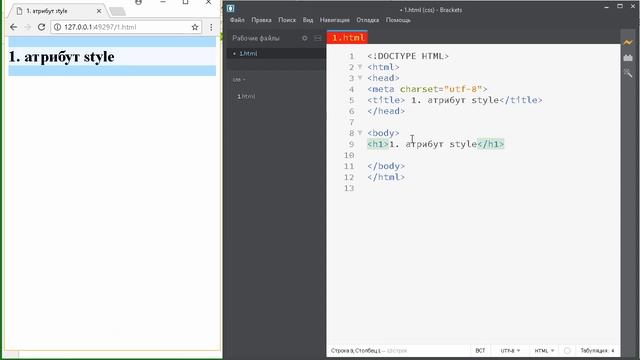The height and width of the screenshot is (360, 640).
Task: Click the "1. атрибут style" heading in browser
Action: pos(61,57)
